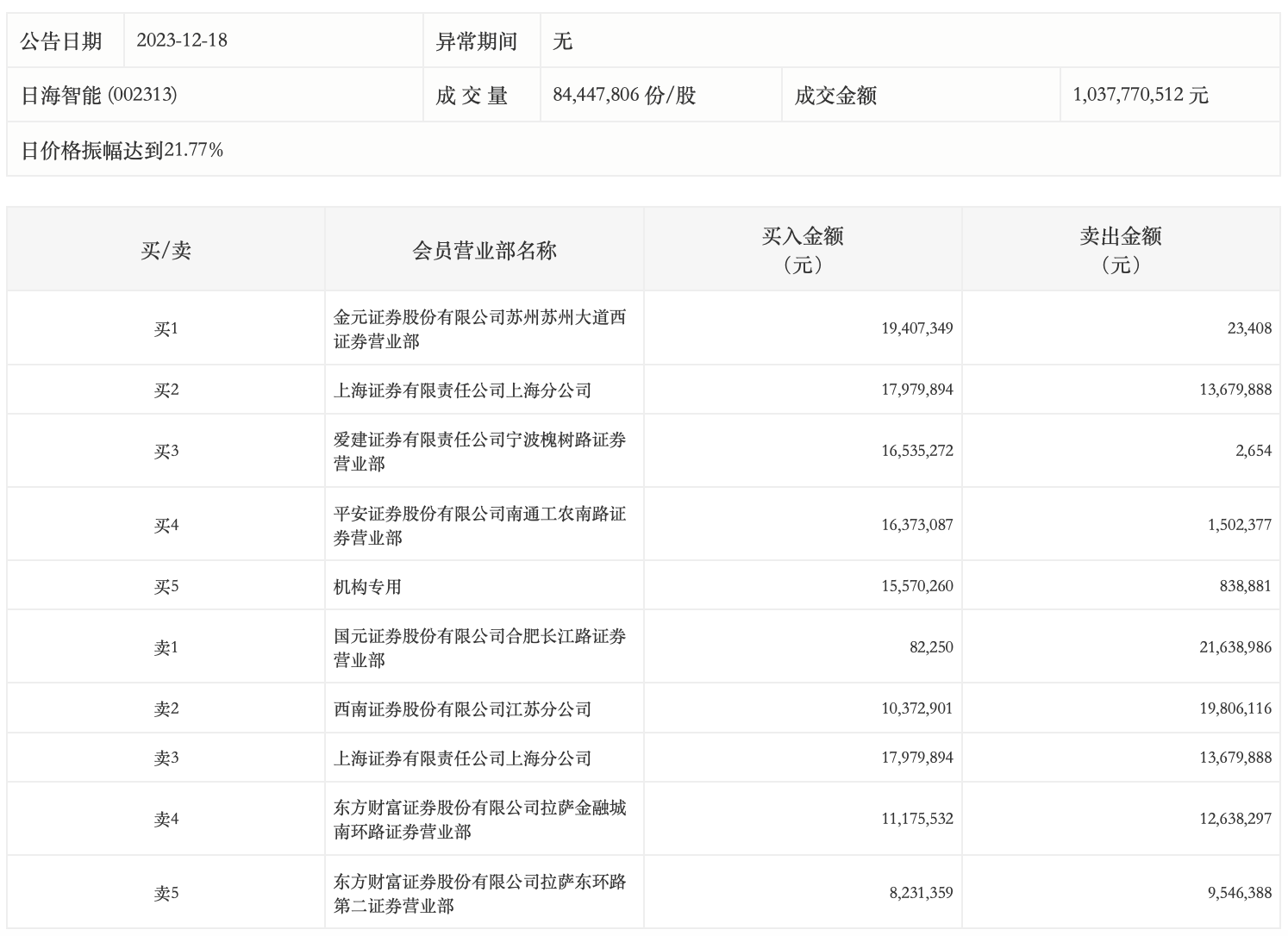Screen dimensions: 1288x936
Task: Open the 东方财富证券 拉萨金融城南环路 entry
Action: (x=479, y=820)
